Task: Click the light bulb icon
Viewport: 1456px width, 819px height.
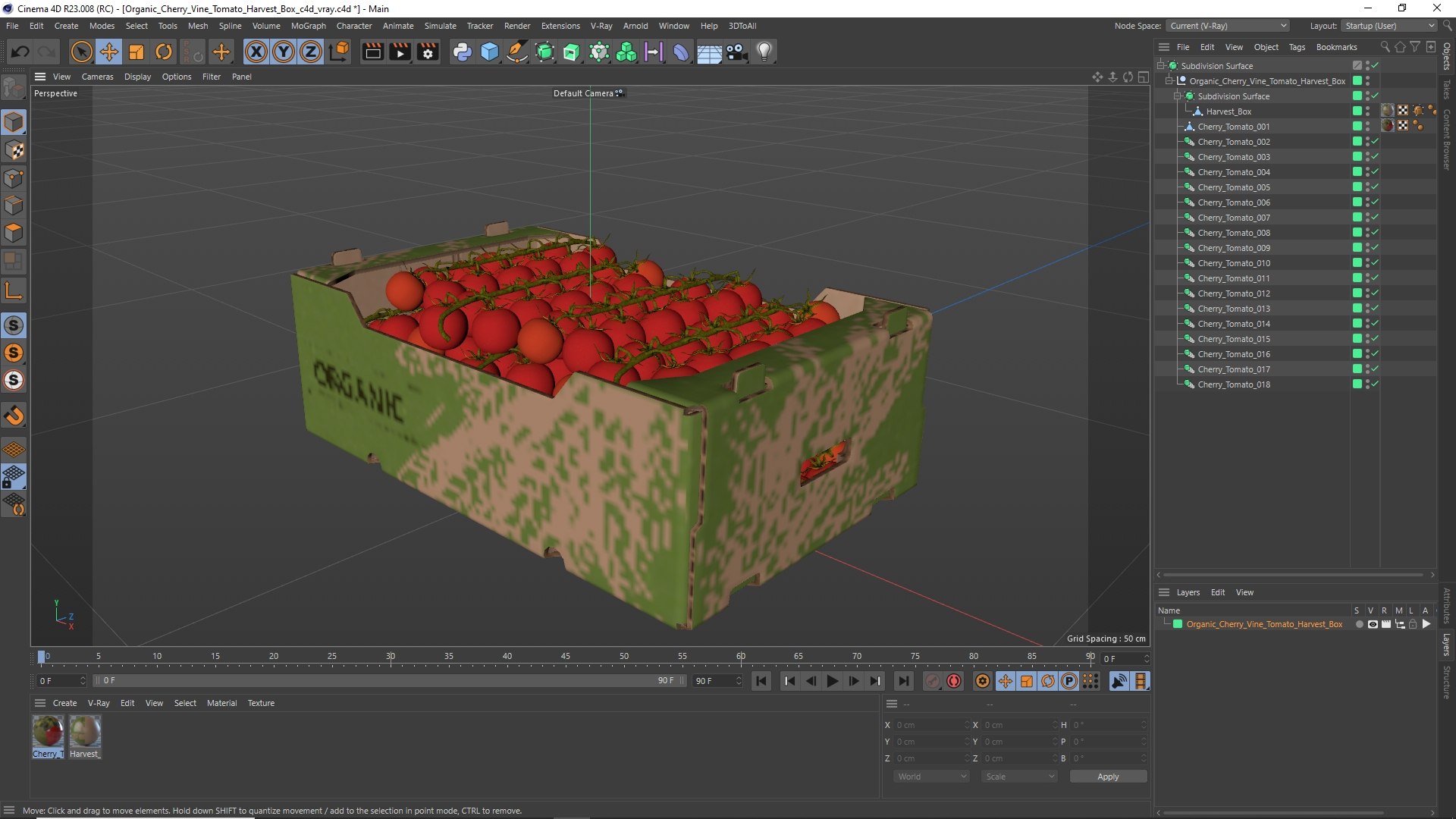Action: 764,52
